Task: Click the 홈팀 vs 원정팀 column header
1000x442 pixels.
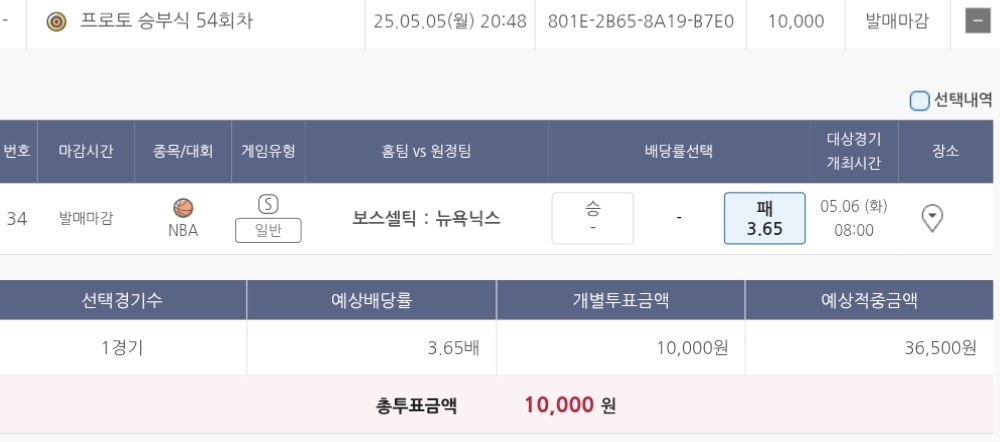Action: 427,151
